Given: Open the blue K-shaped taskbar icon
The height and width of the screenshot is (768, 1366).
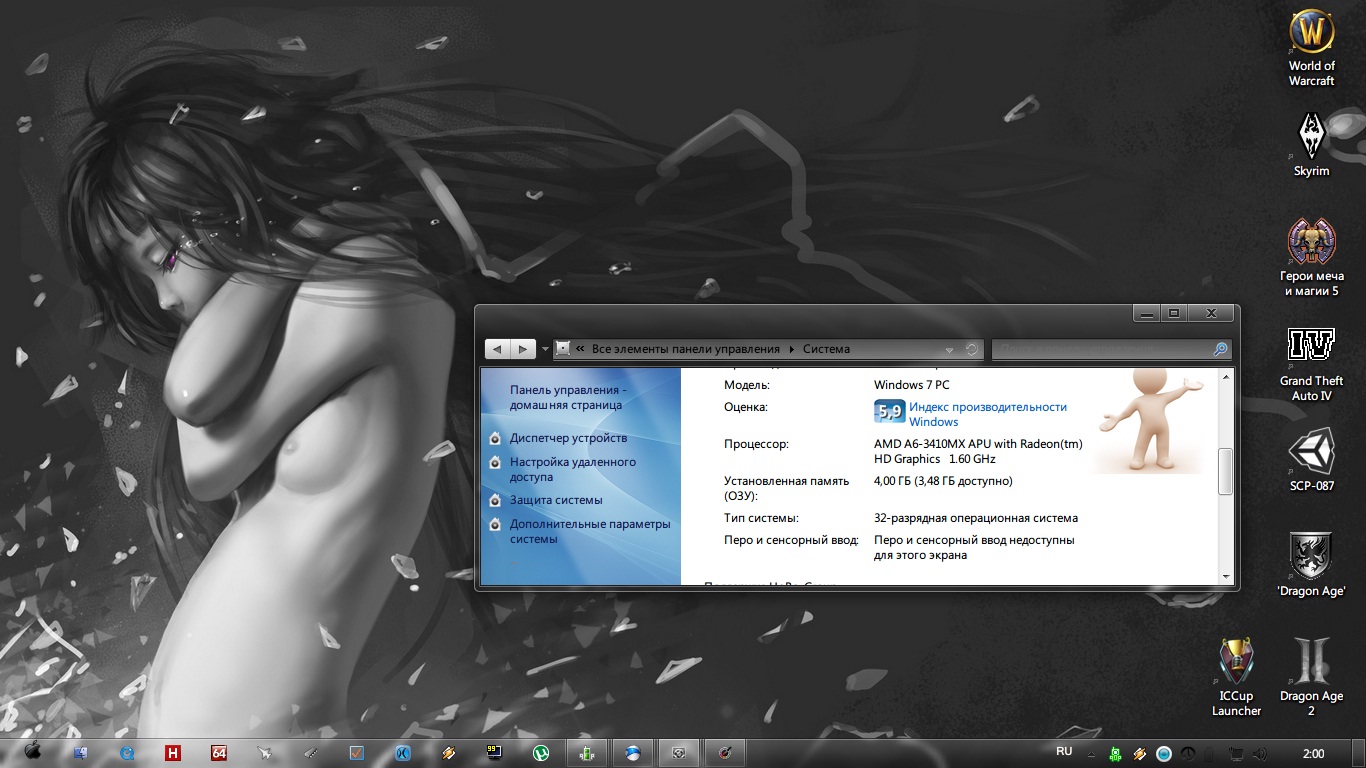Looking at the screenshot, I should (403, 752).
